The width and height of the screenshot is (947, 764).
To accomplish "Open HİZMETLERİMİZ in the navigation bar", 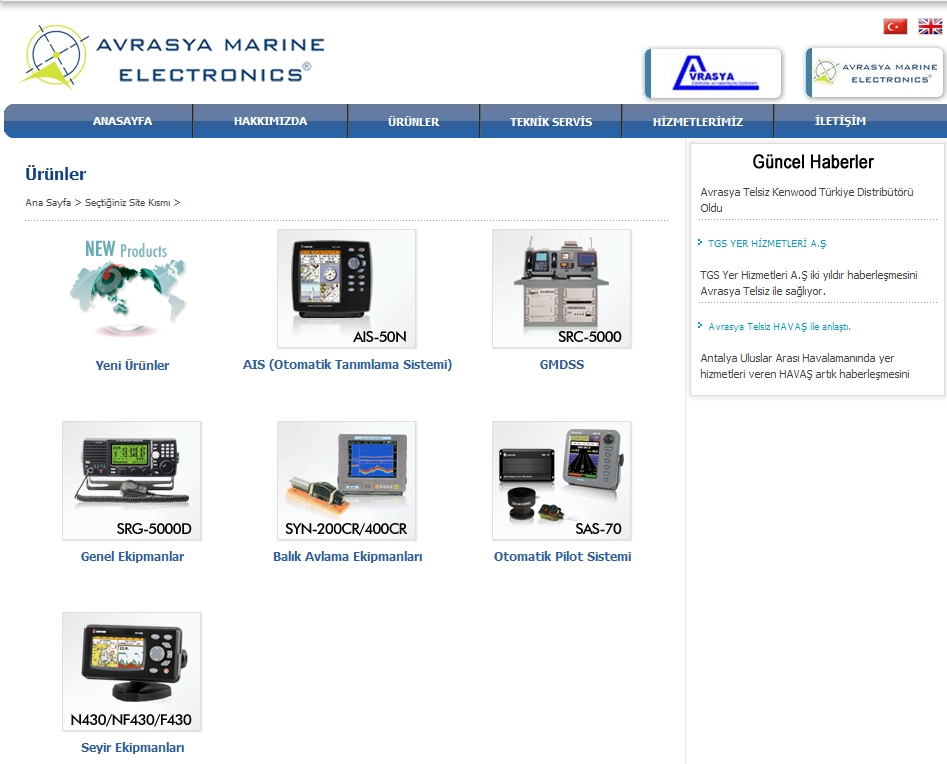I will tap(698, 121).
